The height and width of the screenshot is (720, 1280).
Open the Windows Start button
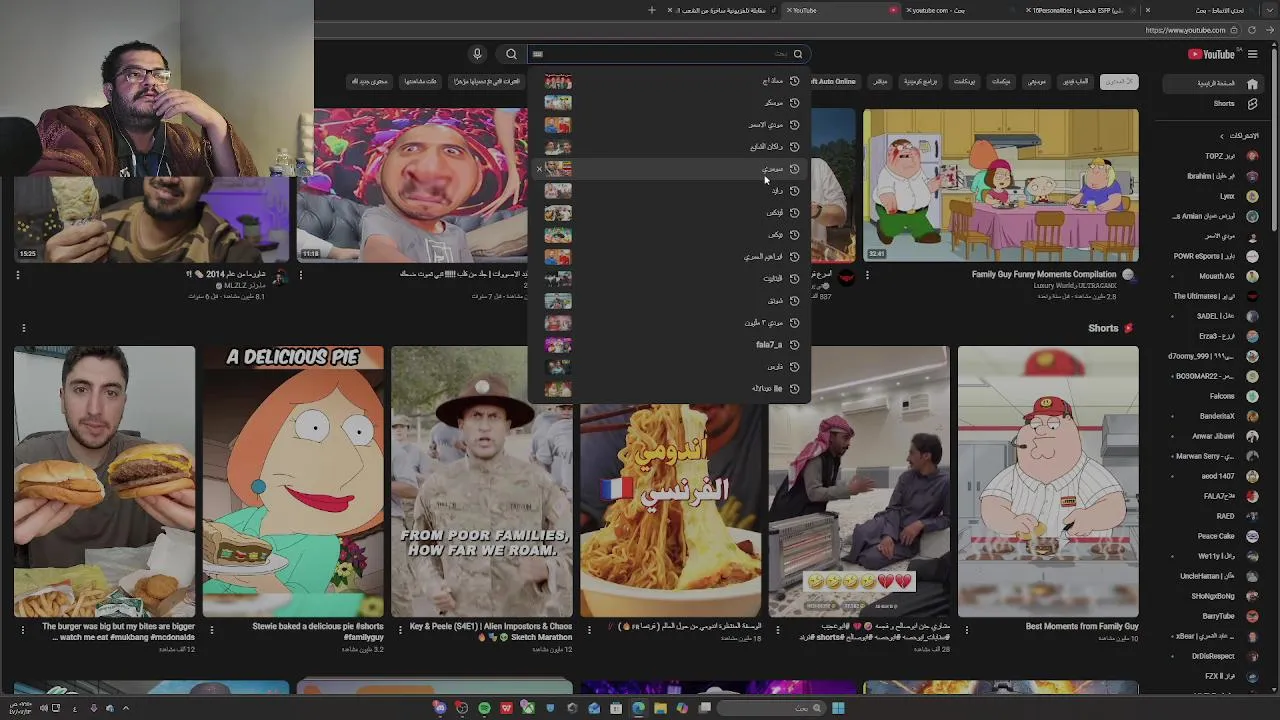(x=838, y=708)
